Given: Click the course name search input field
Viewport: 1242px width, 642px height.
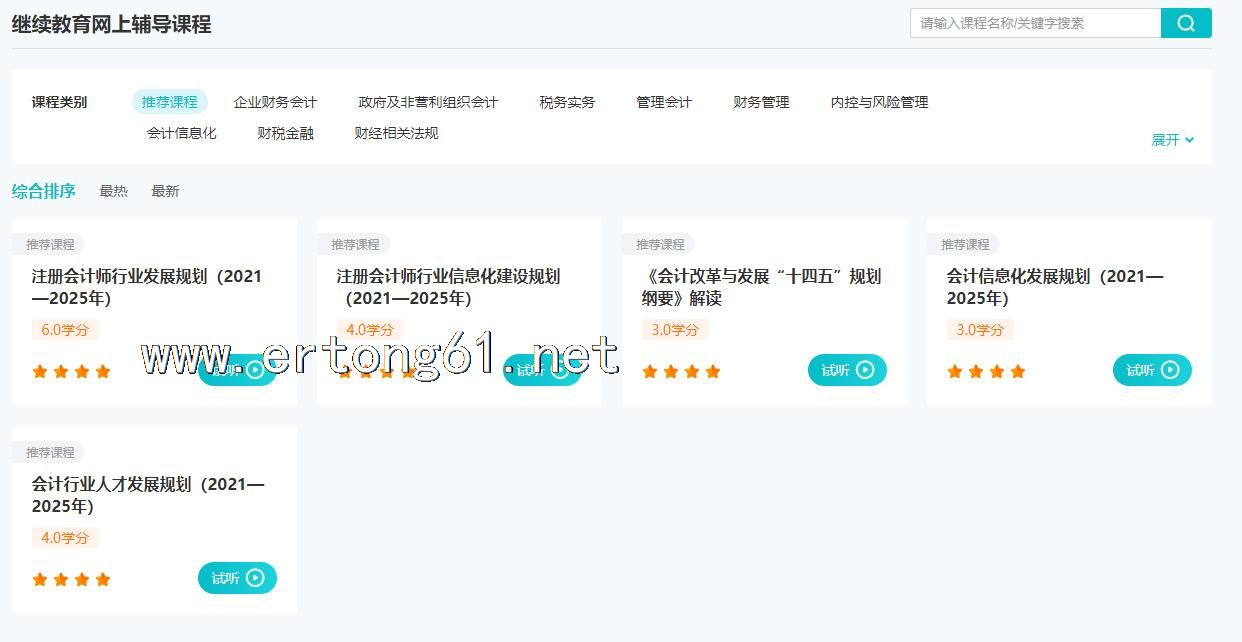Looking at the screenshot, I should tap(1034, 23).
